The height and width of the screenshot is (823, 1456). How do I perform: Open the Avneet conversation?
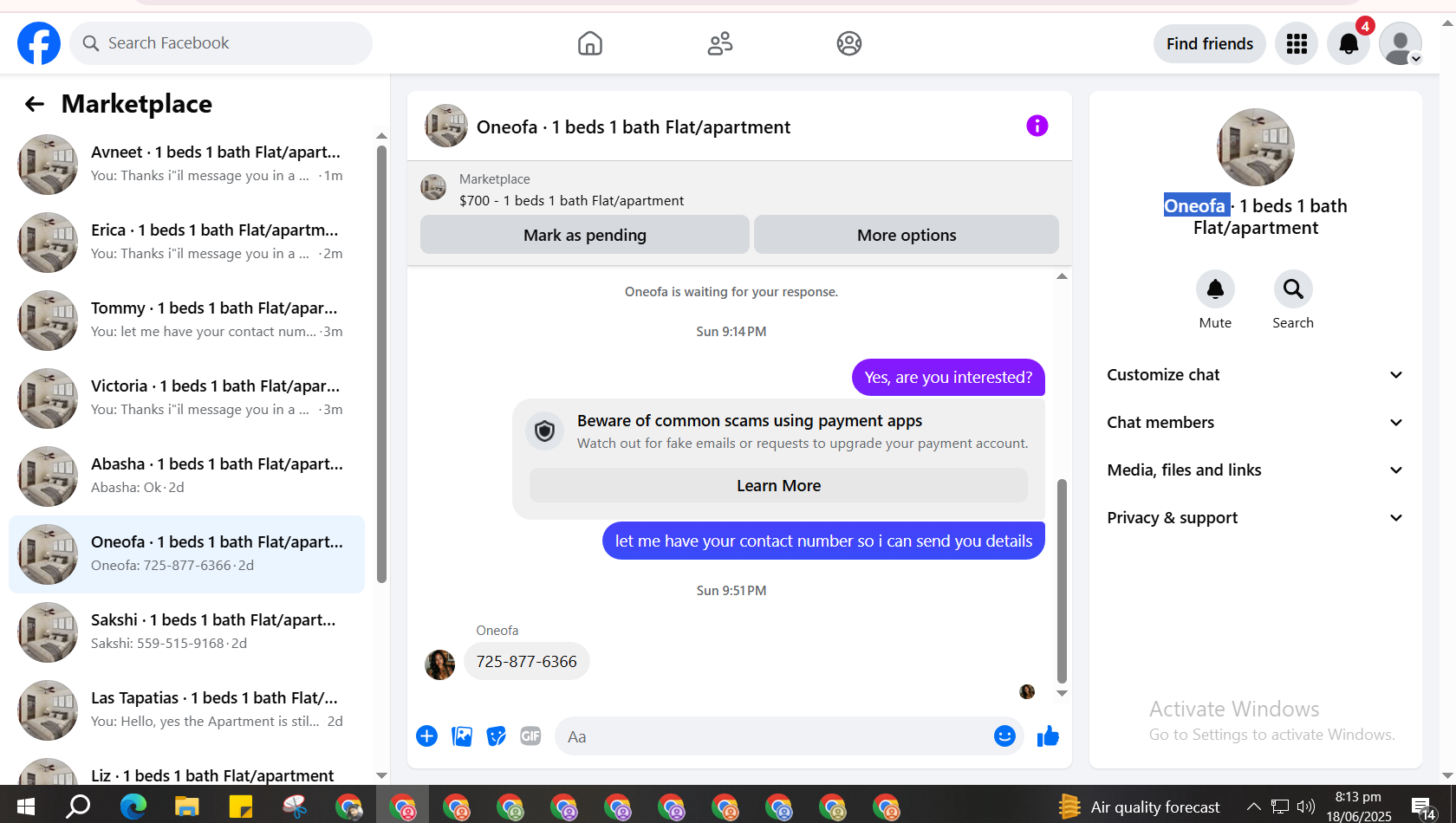click(x=186, y=165)
